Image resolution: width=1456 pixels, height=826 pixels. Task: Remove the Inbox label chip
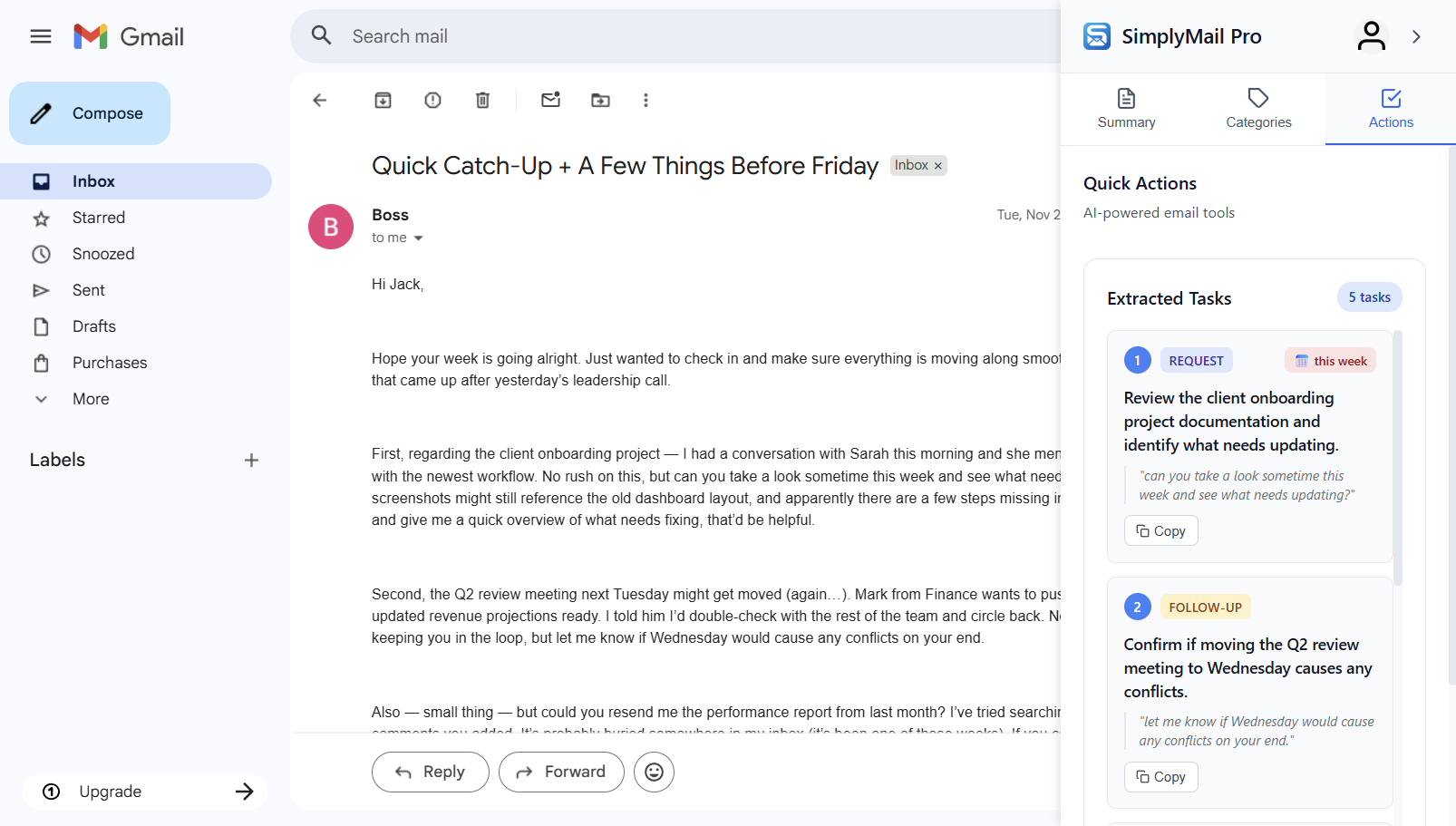(938, 165)
